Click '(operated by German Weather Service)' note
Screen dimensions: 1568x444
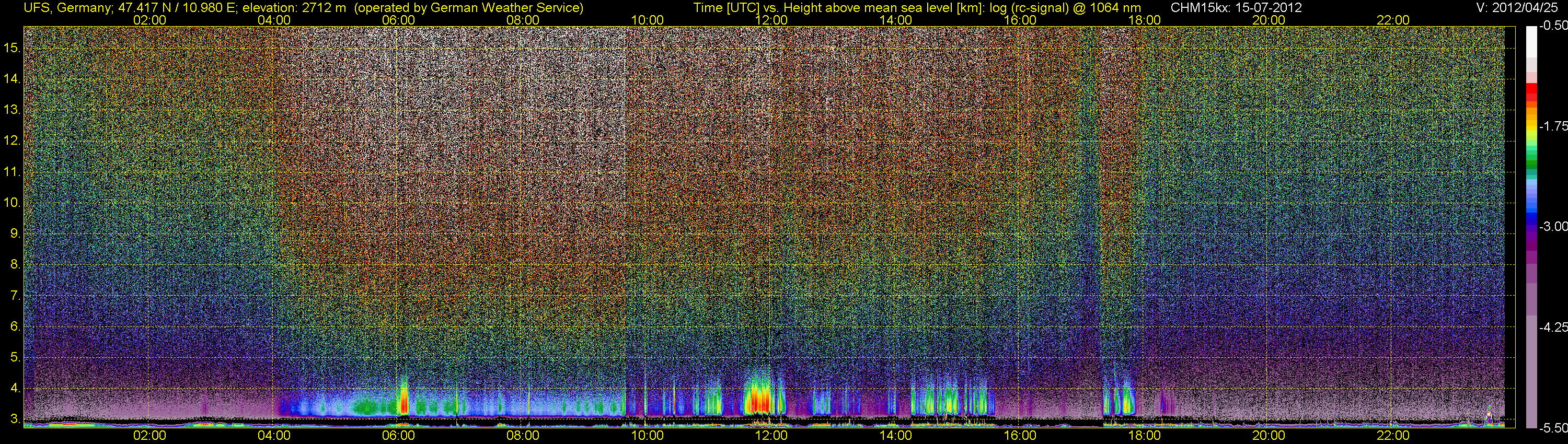[x=468, y=8]
